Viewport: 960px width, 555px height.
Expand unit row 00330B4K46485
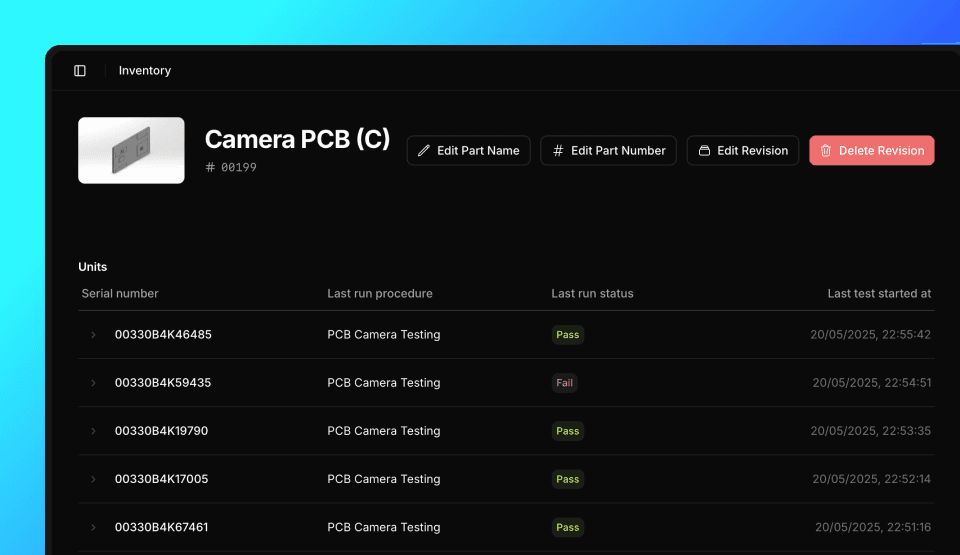coord(94,335)
